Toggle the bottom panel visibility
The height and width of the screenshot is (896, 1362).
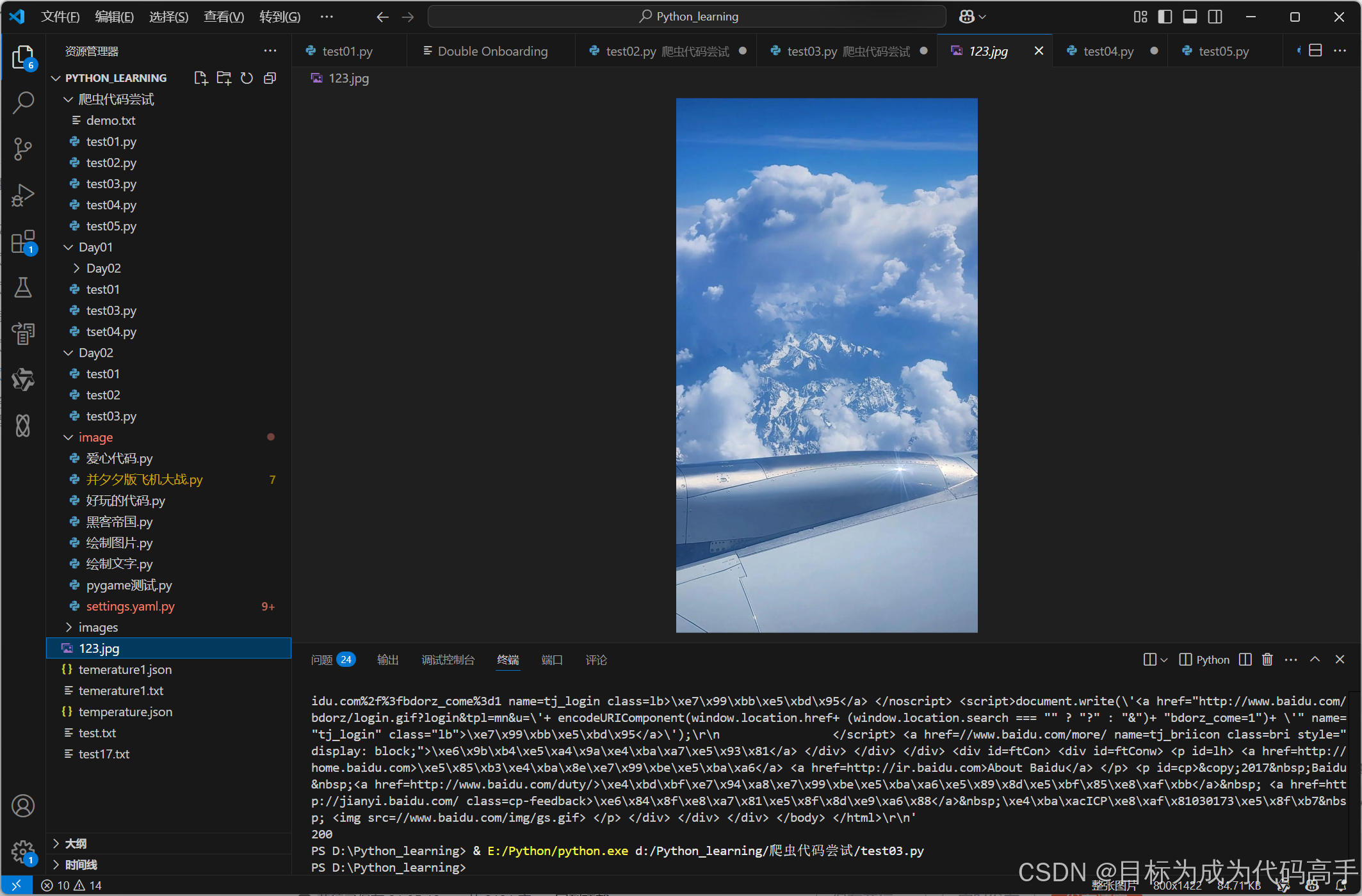pyautogui.click(x=1190, y=17)
